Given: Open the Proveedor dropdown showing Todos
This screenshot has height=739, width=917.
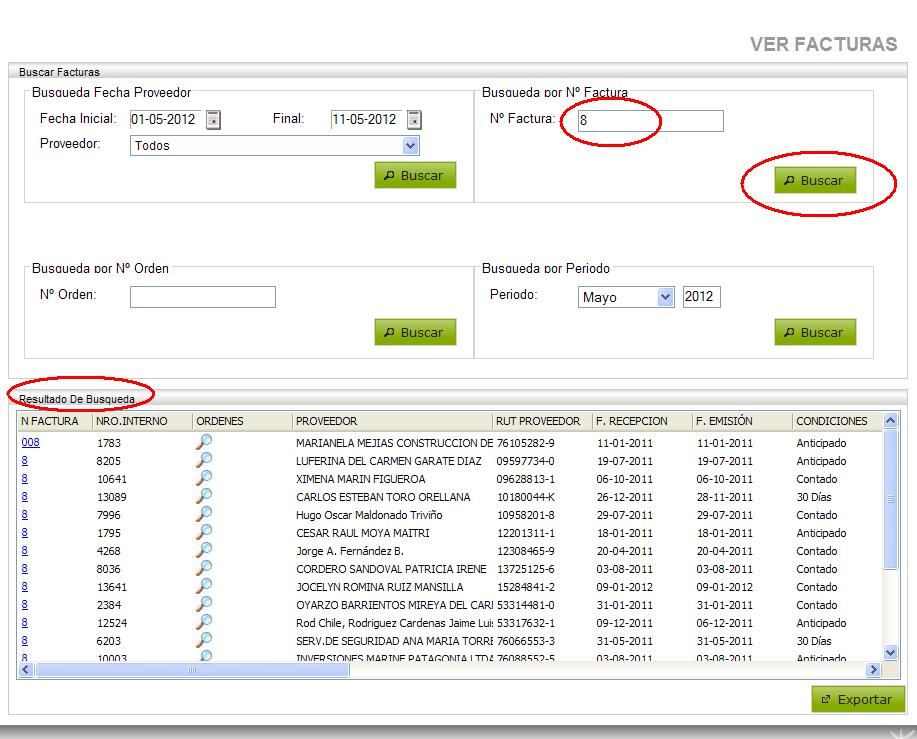Looking at the screenshot, I should click(274, 146).
